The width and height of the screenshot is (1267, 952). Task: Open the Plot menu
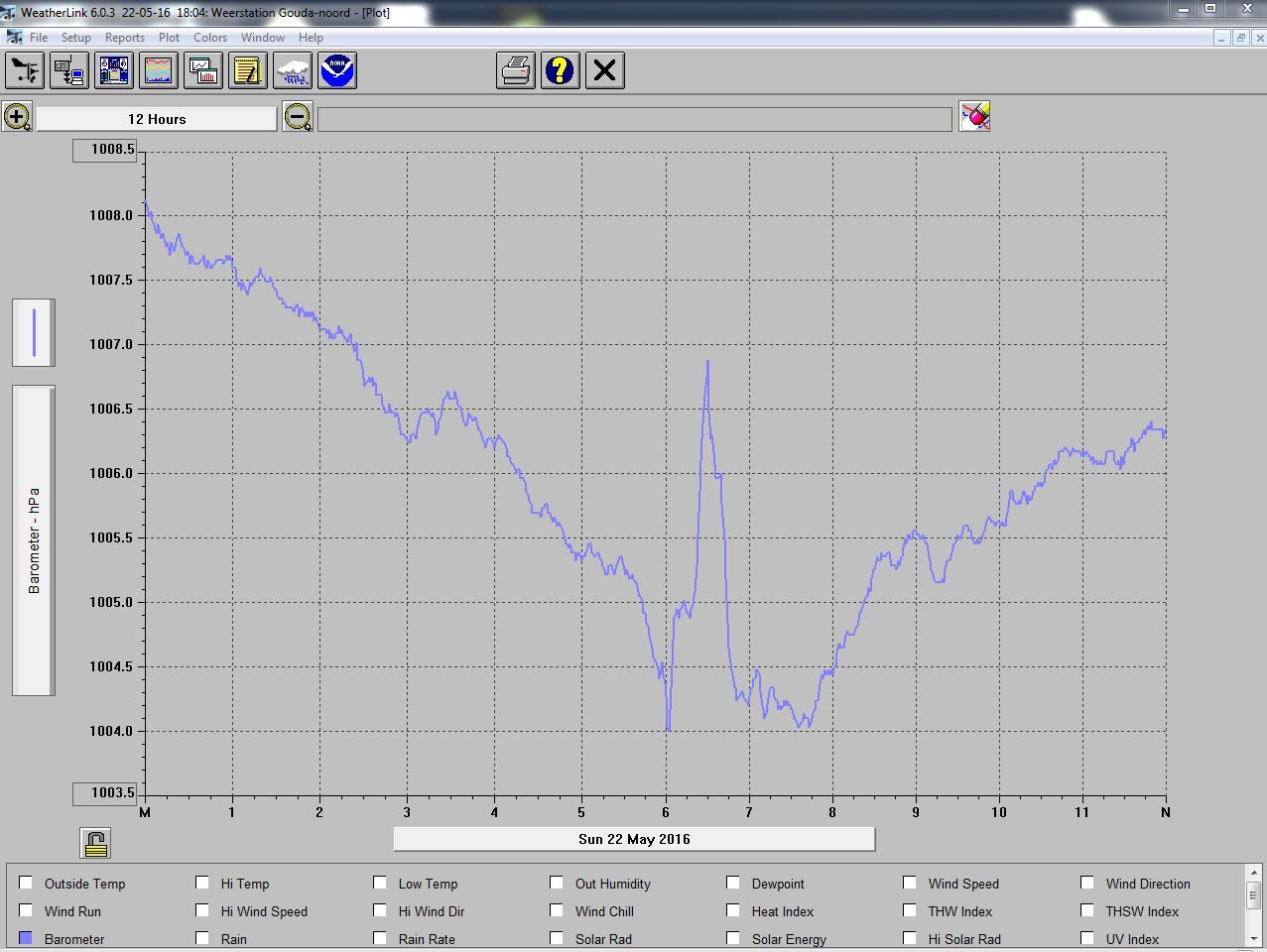click(170, 38)
